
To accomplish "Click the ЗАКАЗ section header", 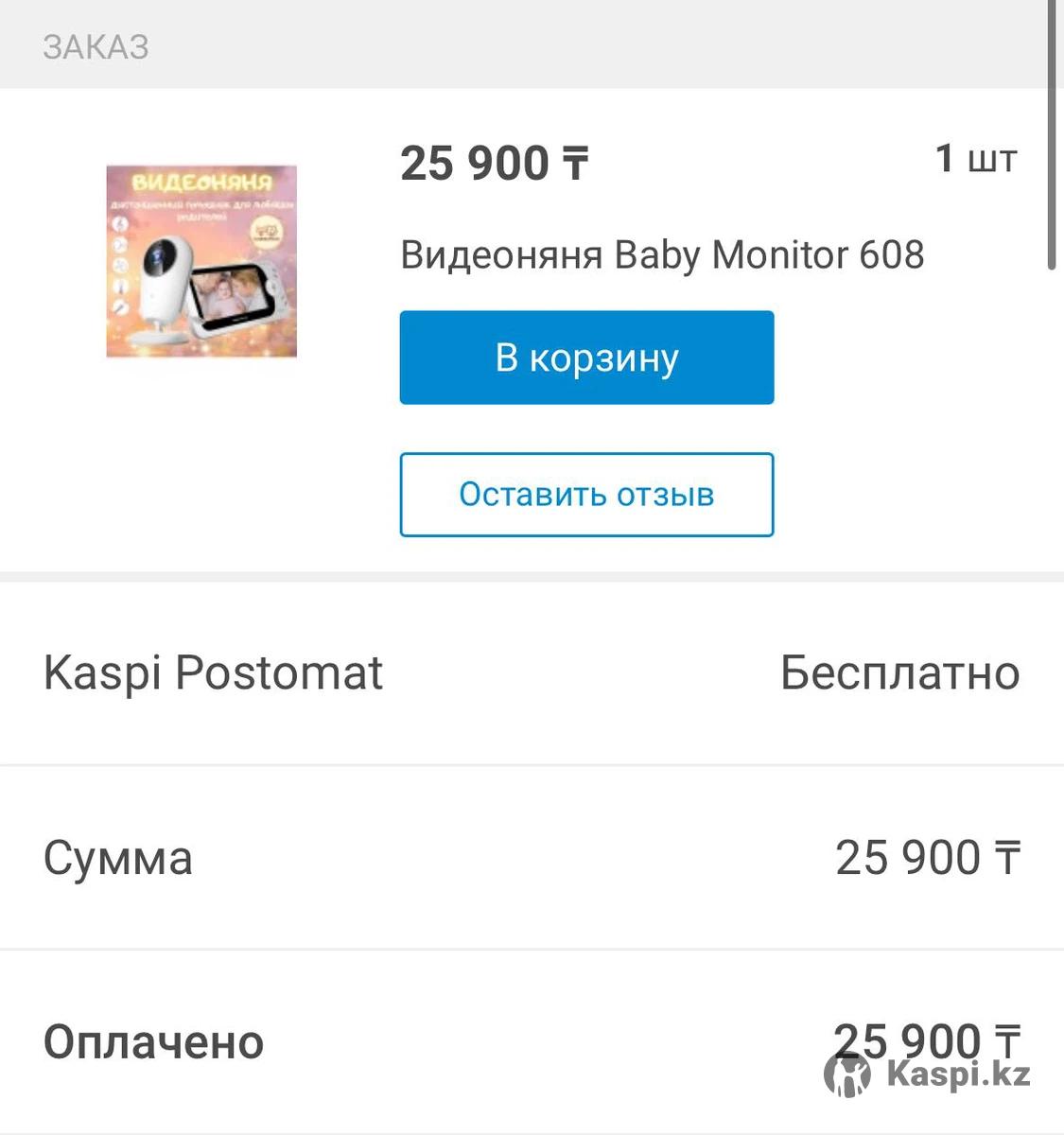I will 96,47.
